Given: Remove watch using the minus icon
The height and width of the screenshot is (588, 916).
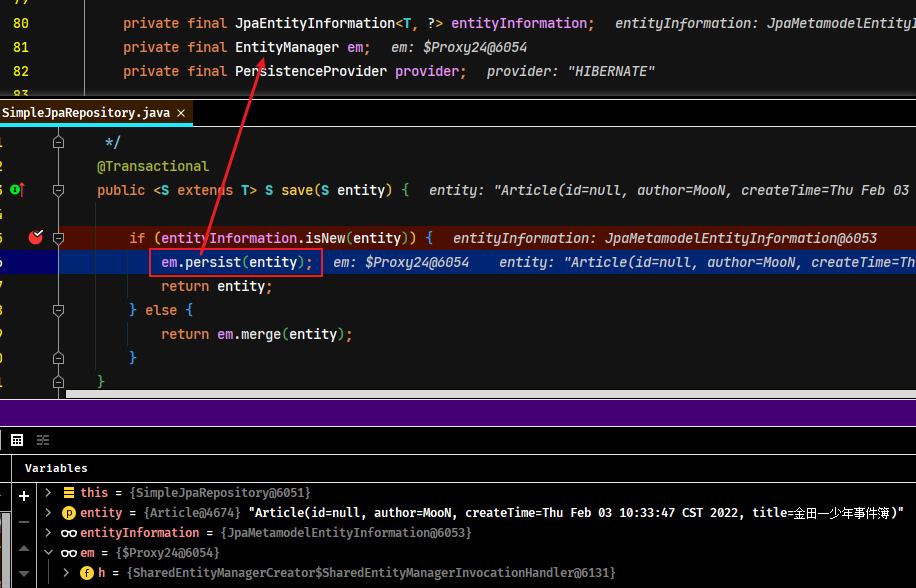Looking at the screenshot, I should tap(24, 522).
